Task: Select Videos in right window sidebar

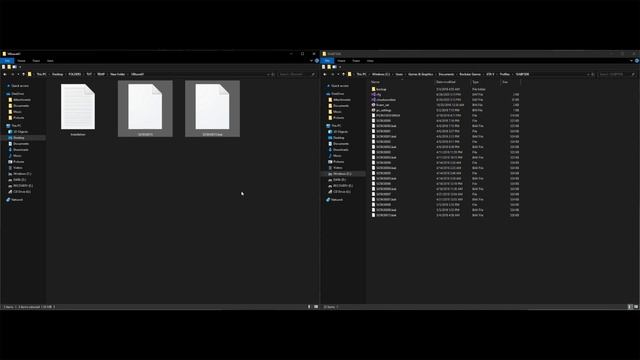Action: [336, 168]
